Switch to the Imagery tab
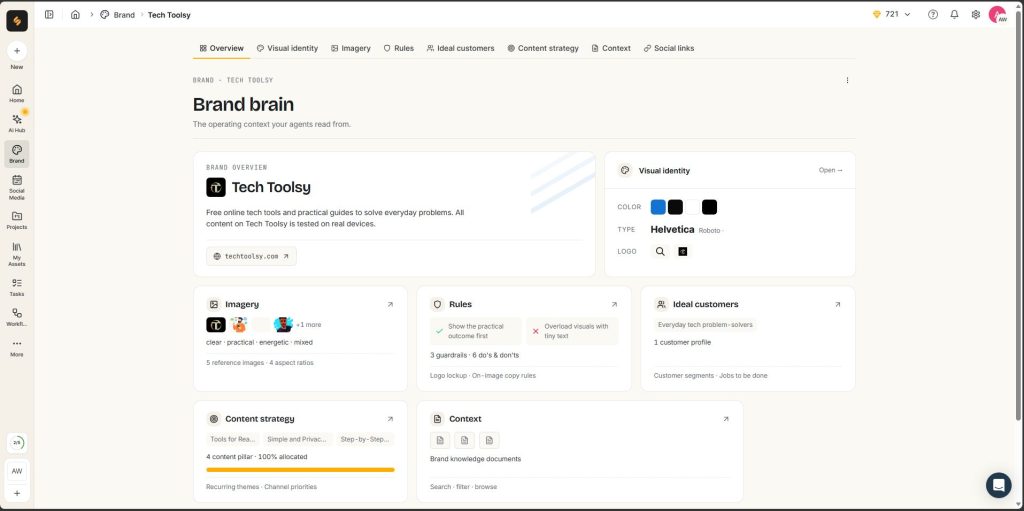The image size is (1024, 511). 351,48
